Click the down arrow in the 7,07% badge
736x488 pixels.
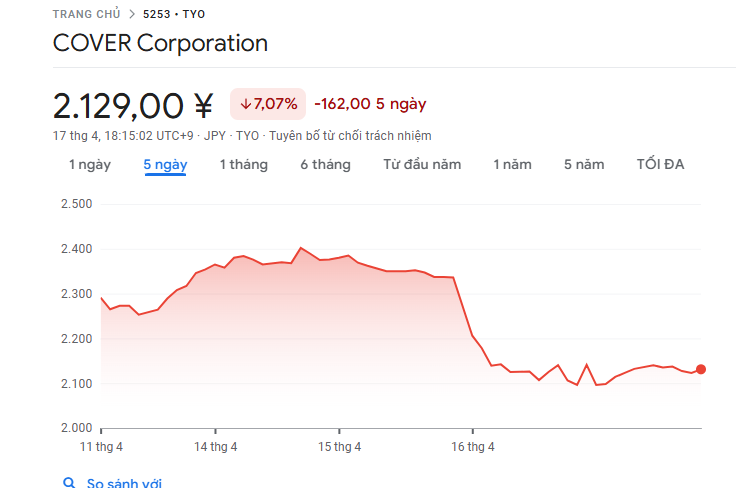[245, 104]
